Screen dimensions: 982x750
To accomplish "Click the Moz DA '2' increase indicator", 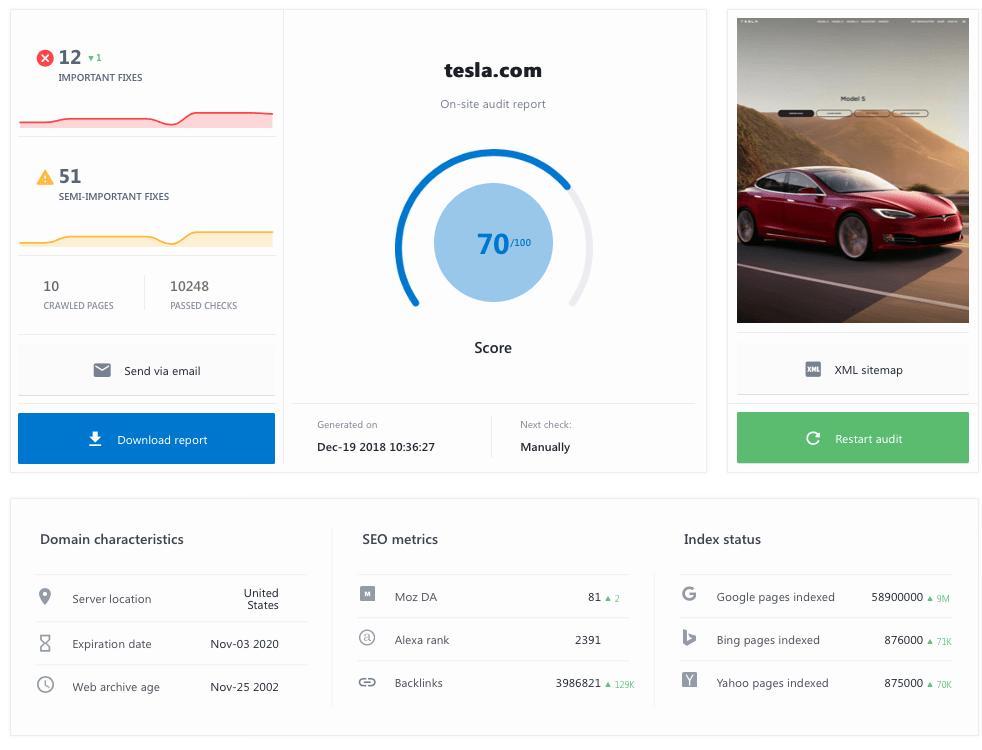I will (612, 598).
